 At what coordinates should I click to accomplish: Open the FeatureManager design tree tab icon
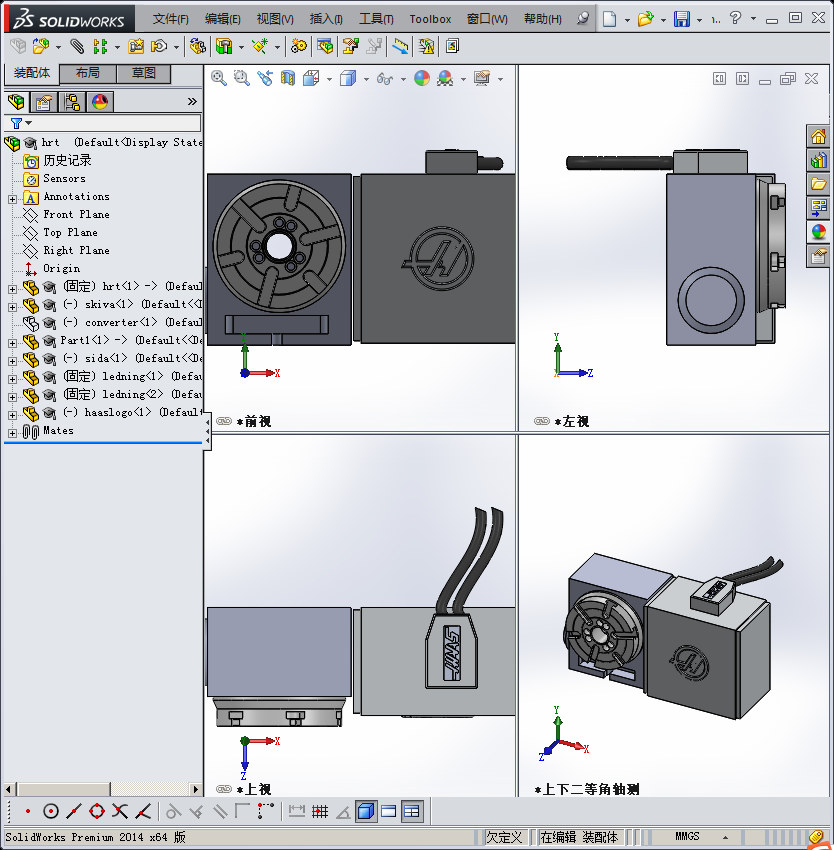[16, 102]
